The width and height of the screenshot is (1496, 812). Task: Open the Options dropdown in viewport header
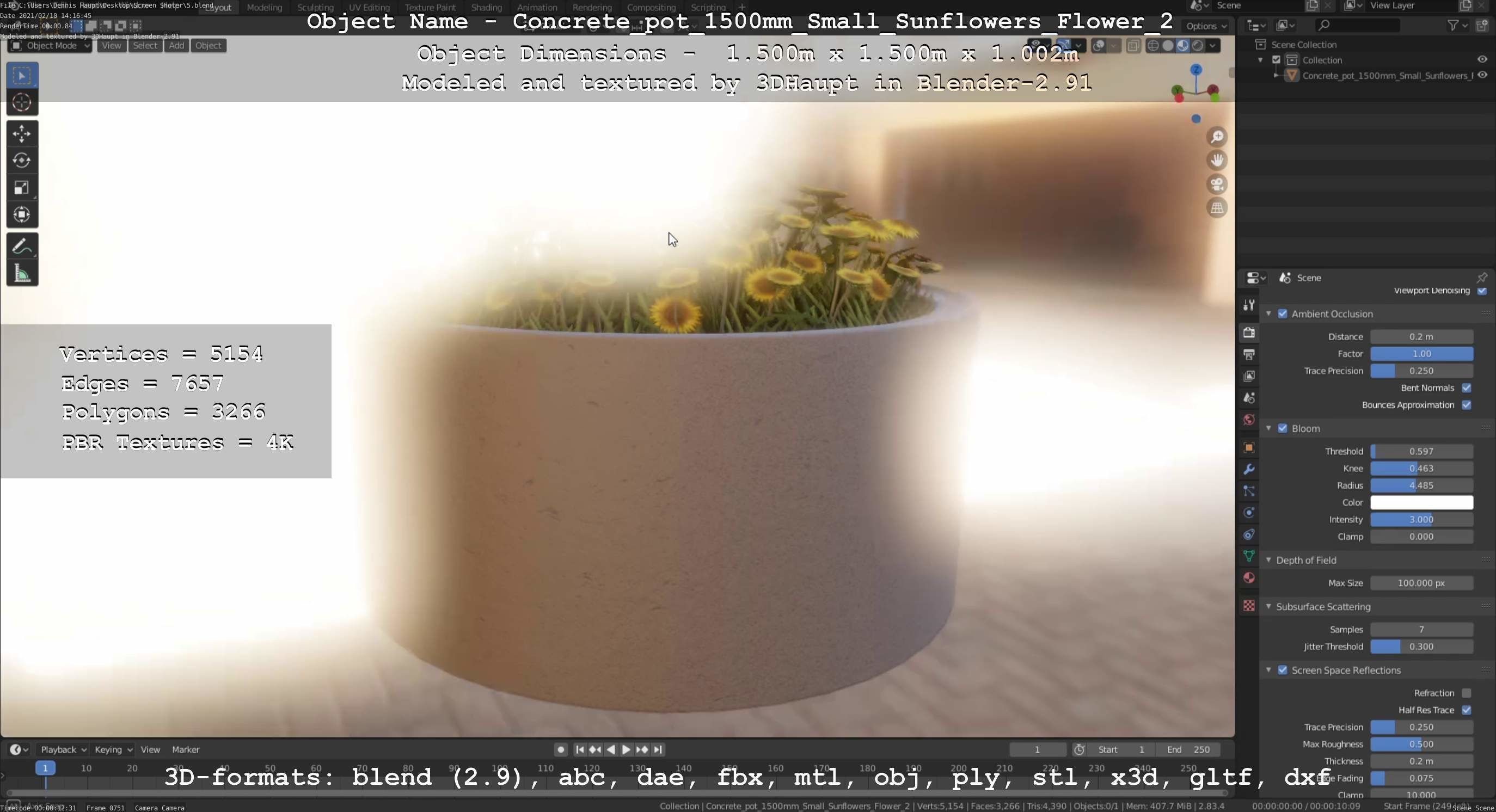click(x=1207, y=26)
